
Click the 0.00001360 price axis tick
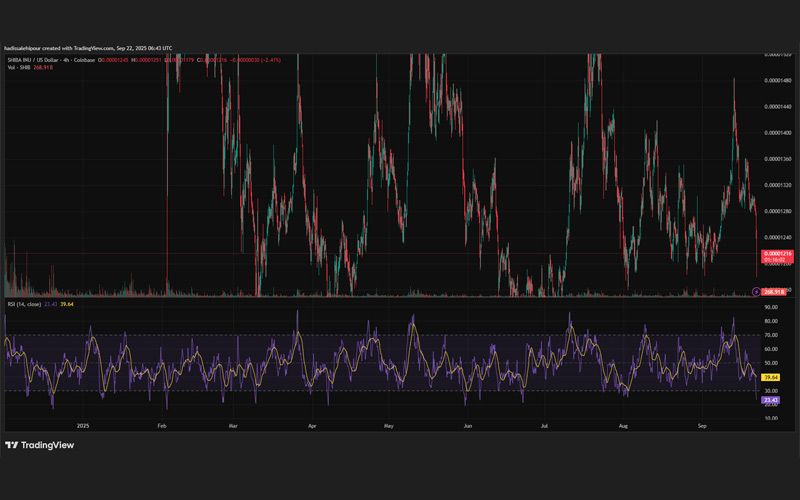pyautogui.click(x=778, y=159)
